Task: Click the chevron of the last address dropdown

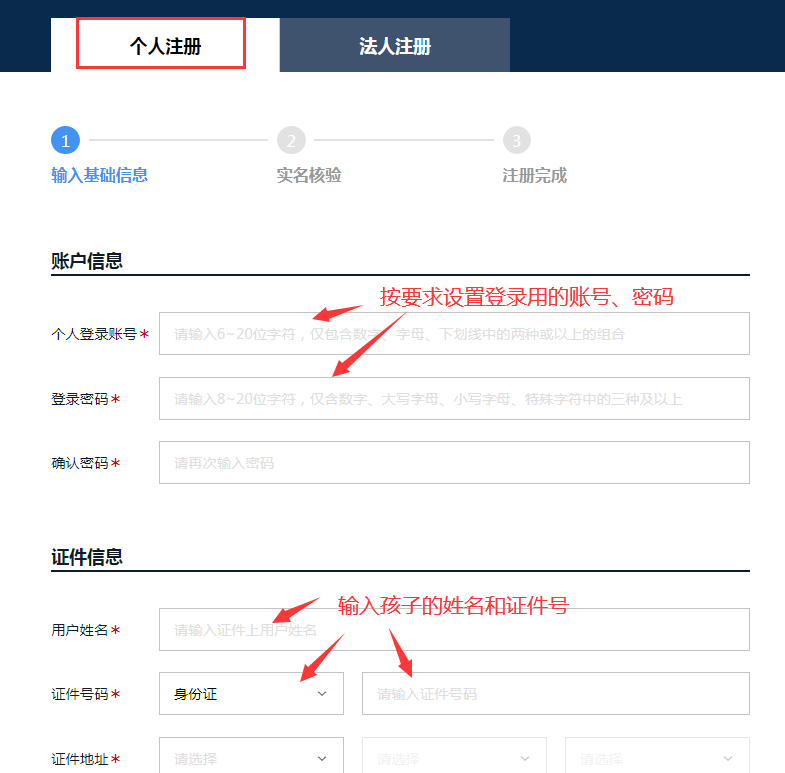Action: tap(728, 759)
